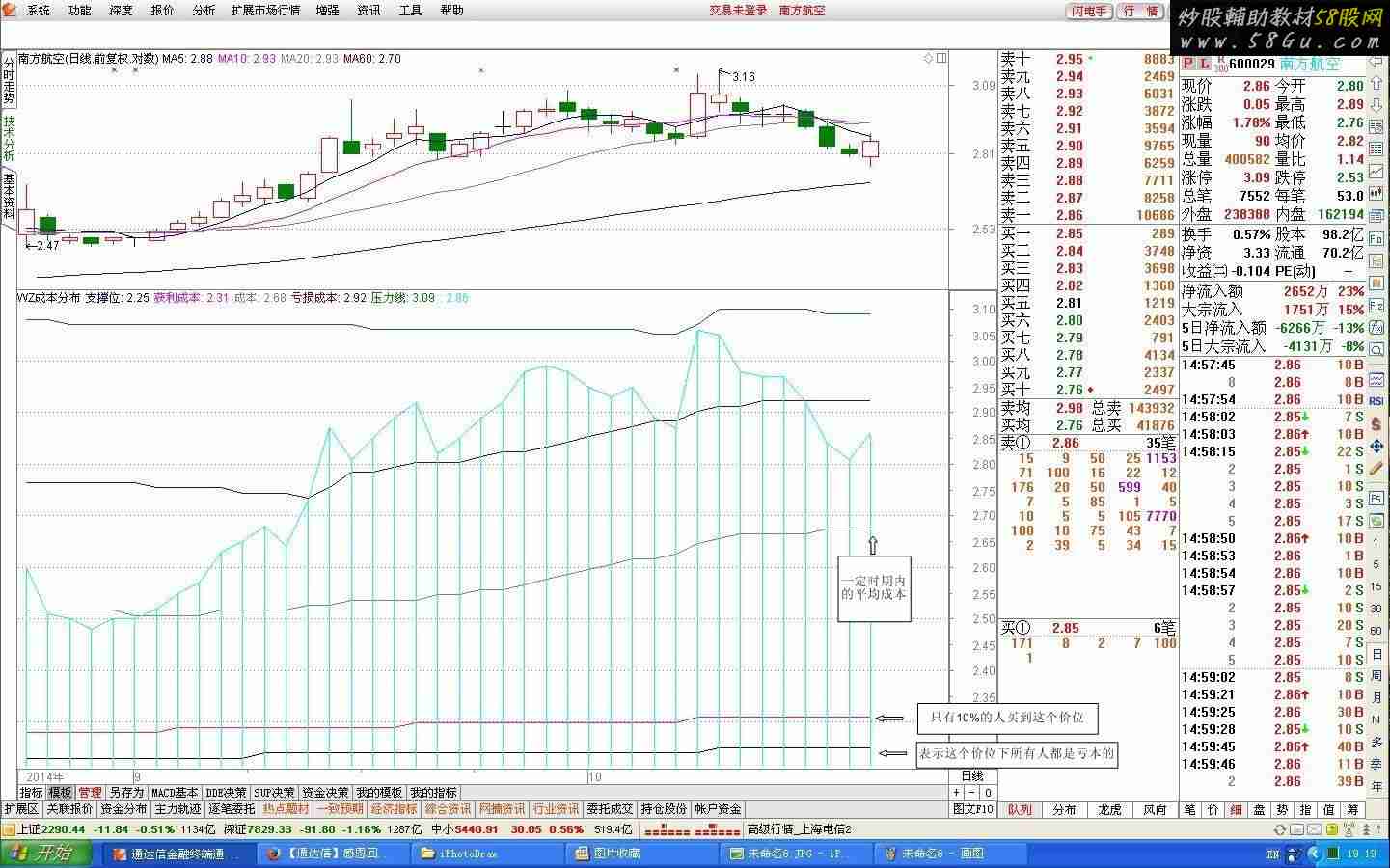Open the 我的指标 tab
1390x868 pixels.
433,793
